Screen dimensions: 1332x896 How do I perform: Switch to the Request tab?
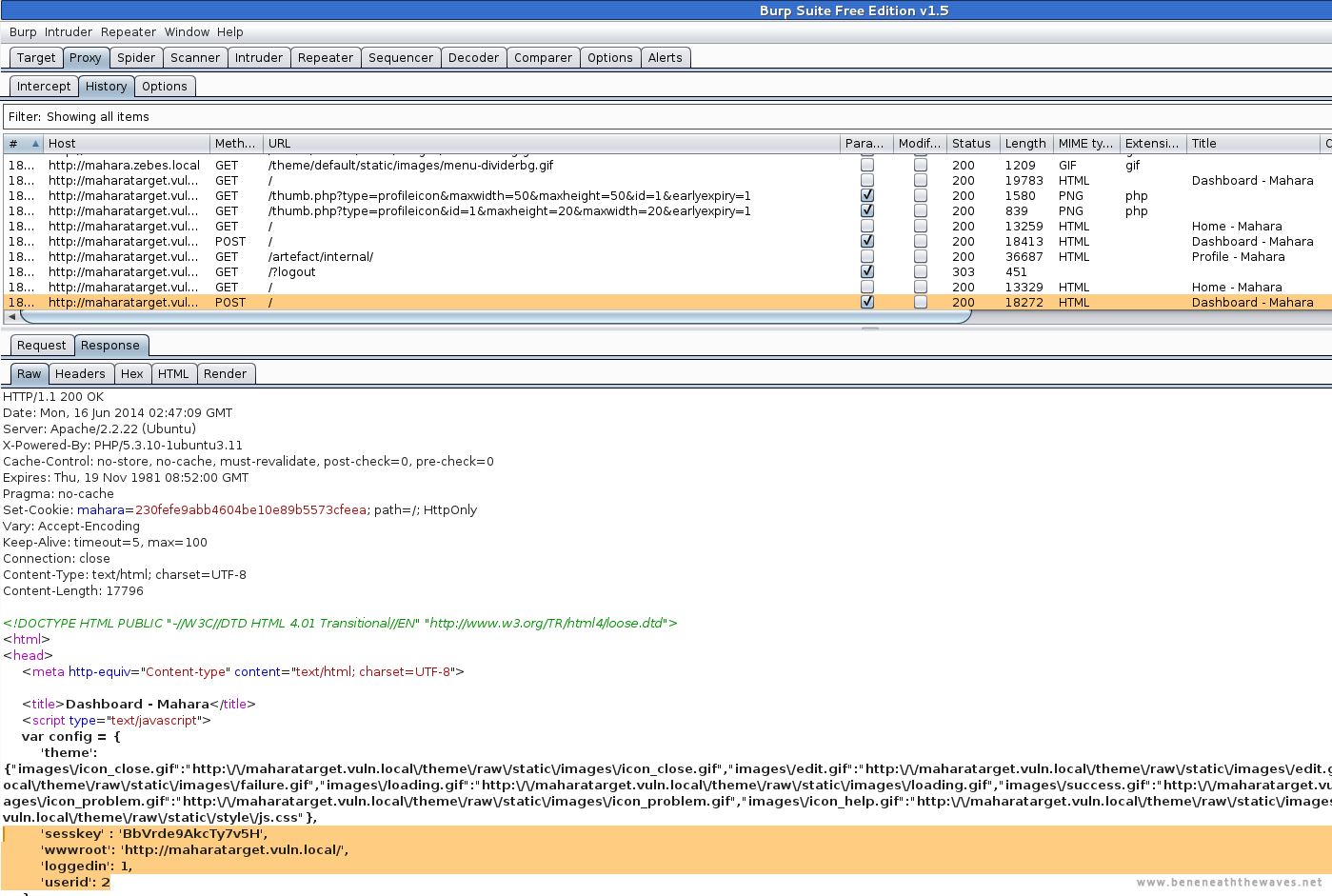coord(42,345)
